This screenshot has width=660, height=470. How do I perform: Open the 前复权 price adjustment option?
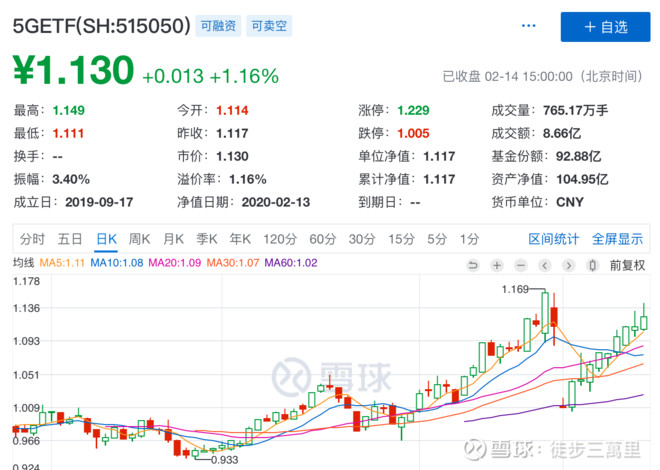627,265
